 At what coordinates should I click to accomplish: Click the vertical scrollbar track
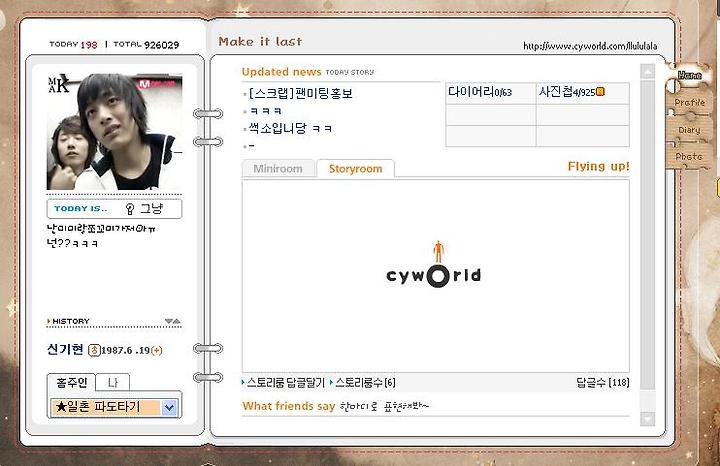click(648, 245)
